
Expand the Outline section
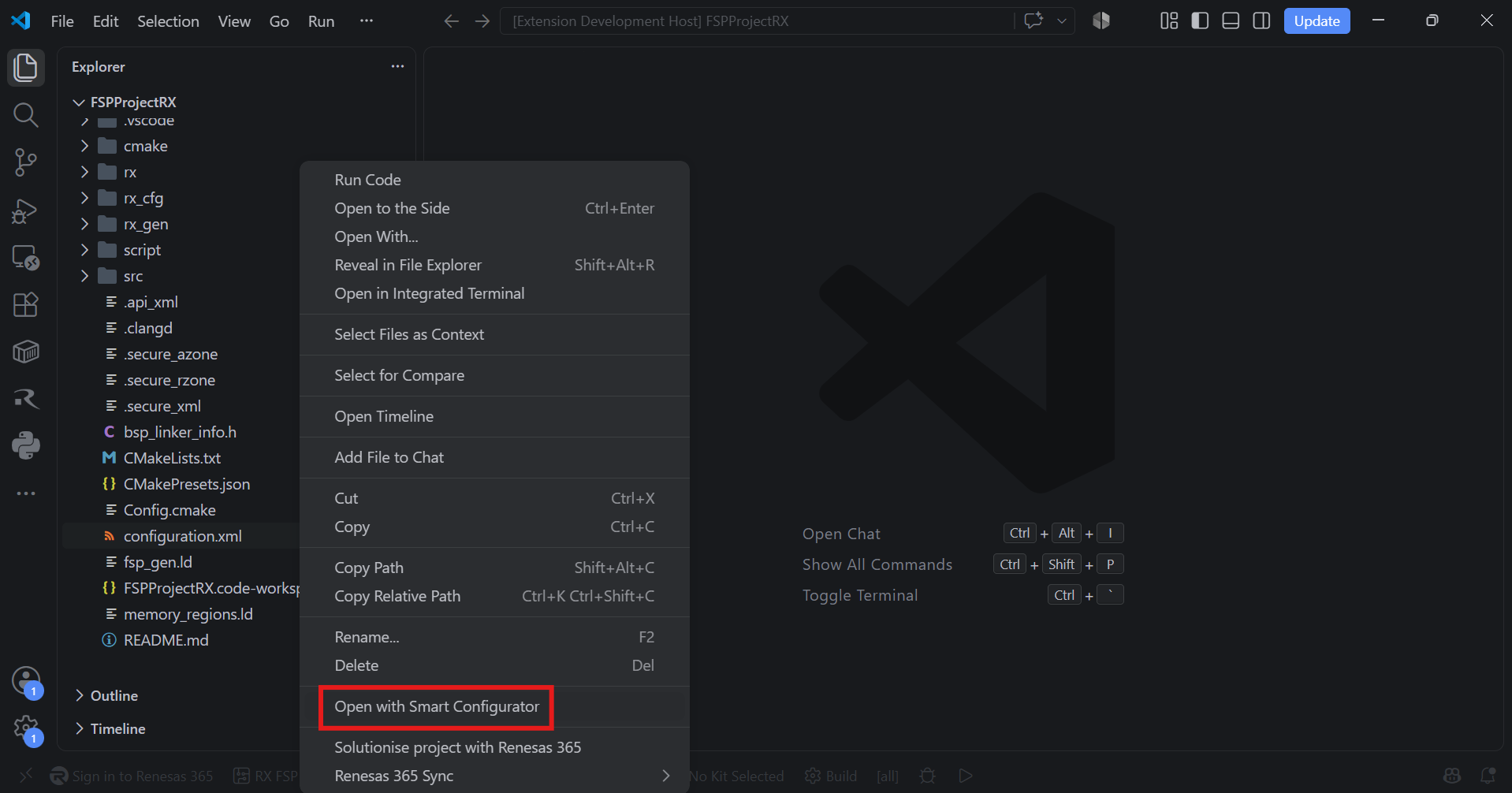tap(79, 695)
